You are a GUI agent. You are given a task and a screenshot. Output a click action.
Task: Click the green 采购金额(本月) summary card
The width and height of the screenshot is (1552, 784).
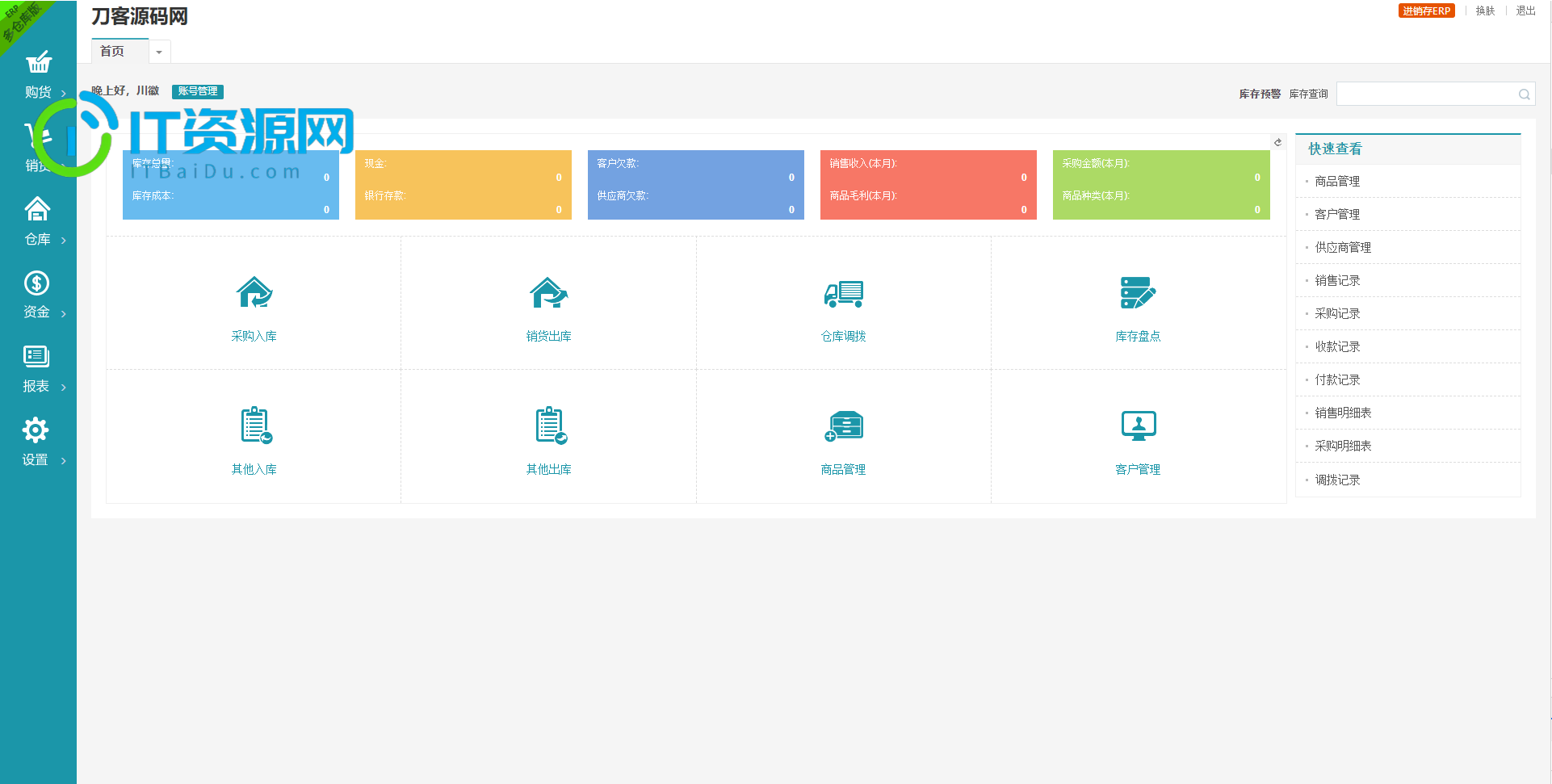point(1161,185)
